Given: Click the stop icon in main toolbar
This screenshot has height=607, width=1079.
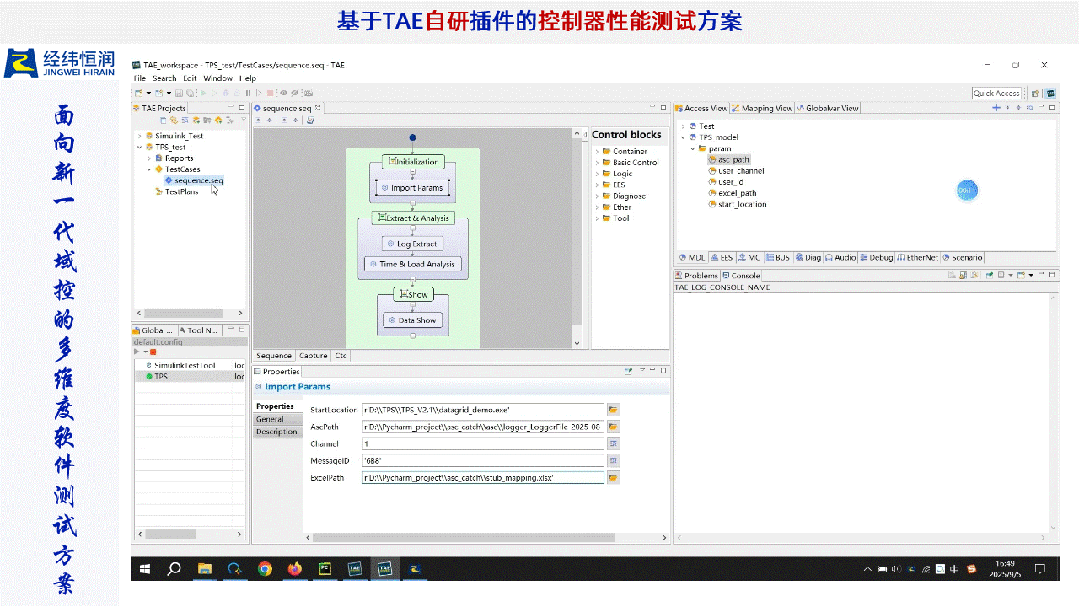Looking at the screenshot, I should [x=270, y=93].
